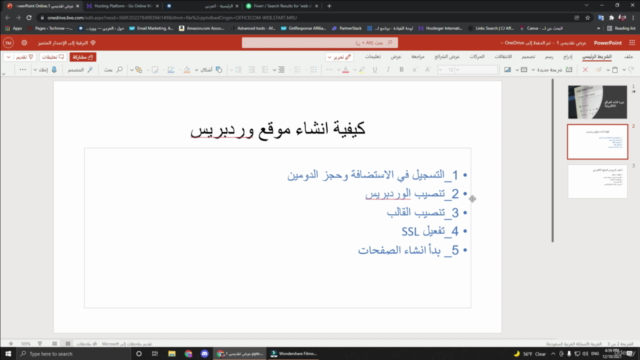The width and height of the screenshot is (640, 360).
Task: Click the quick styles icon
Action: point(155,70)
